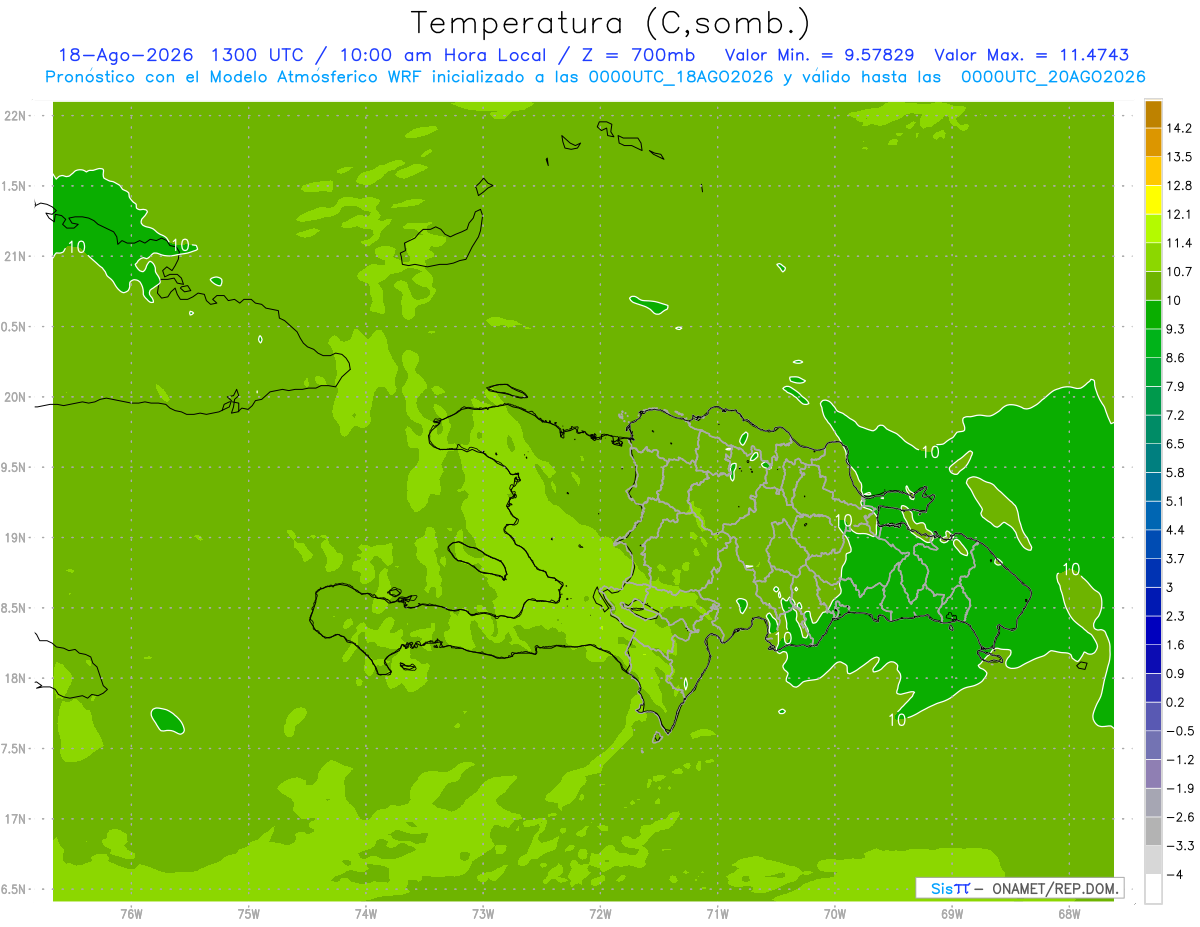1200x927 pixels.
Task: Click the "74W" longitude axis label
Action: (x=365, y=914)
